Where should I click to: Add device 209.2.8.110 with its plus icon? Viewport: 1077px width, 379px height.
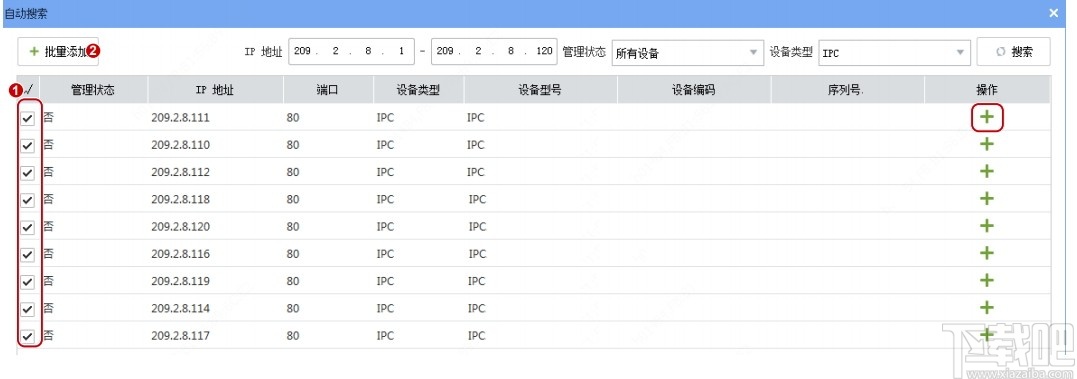(x=986, y=144)
